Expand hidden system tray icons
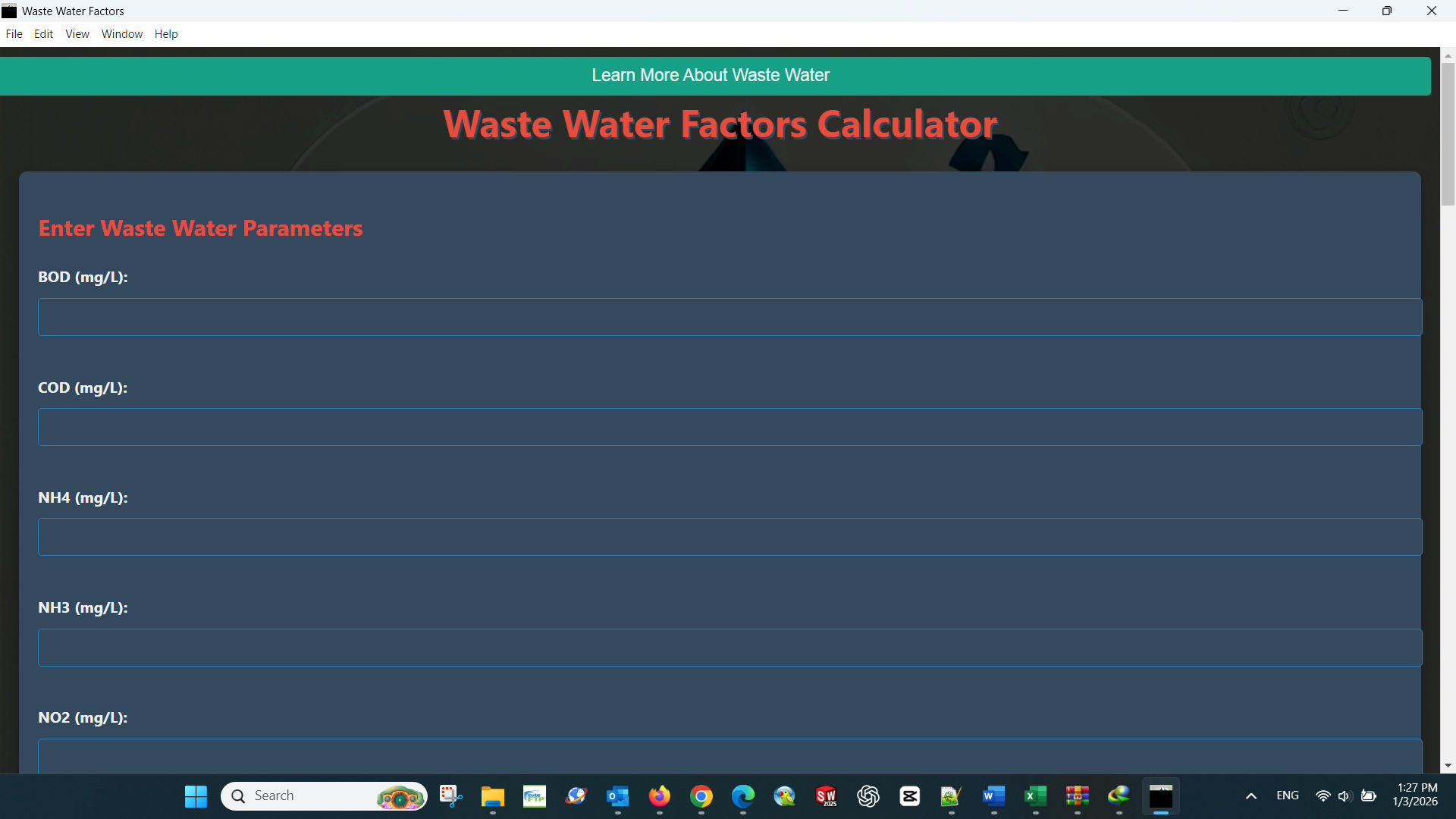 [x=1251, y=795]
